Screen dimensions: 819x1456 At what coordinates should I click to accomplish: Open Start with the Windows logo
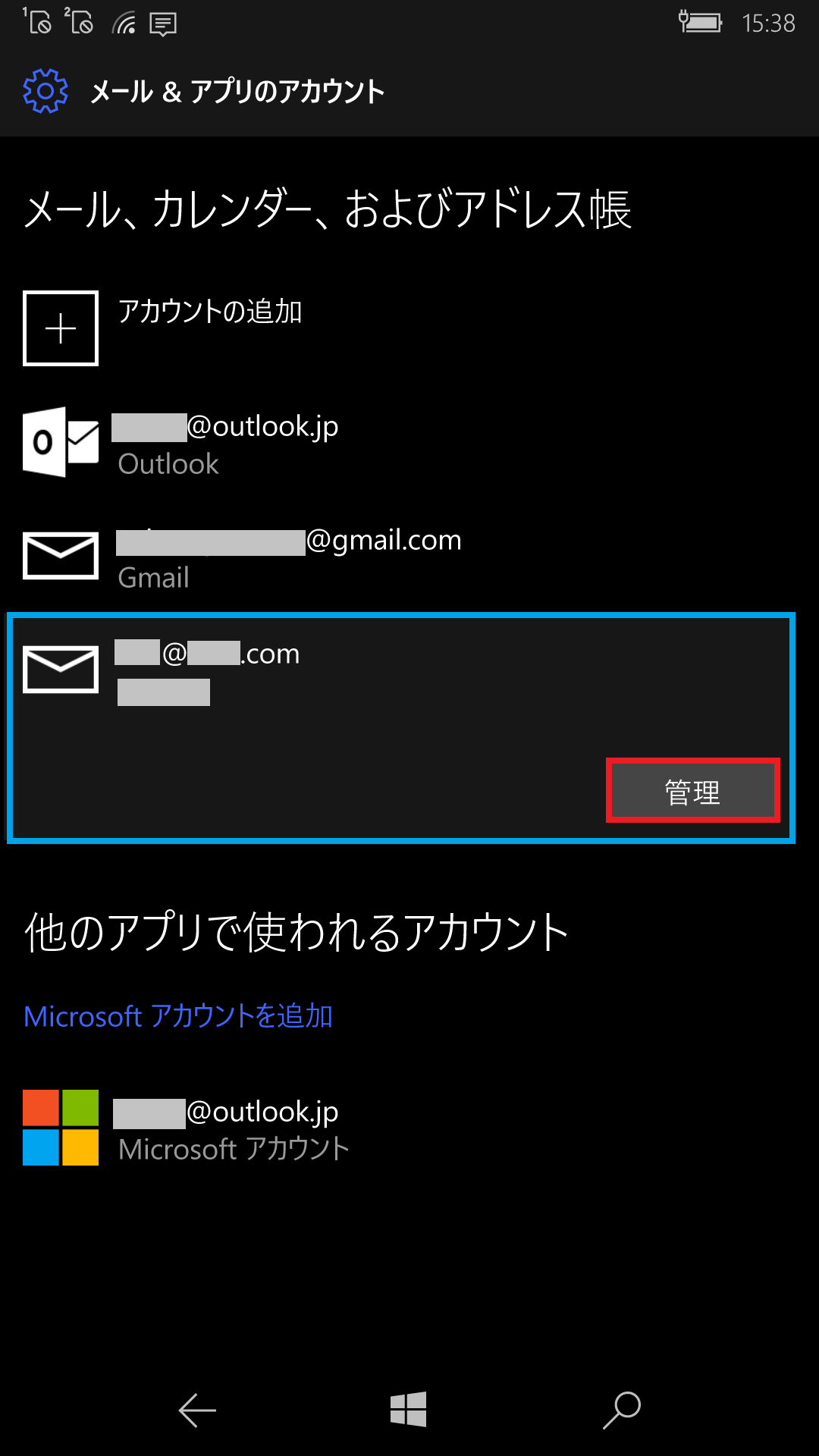(409, 1410)
